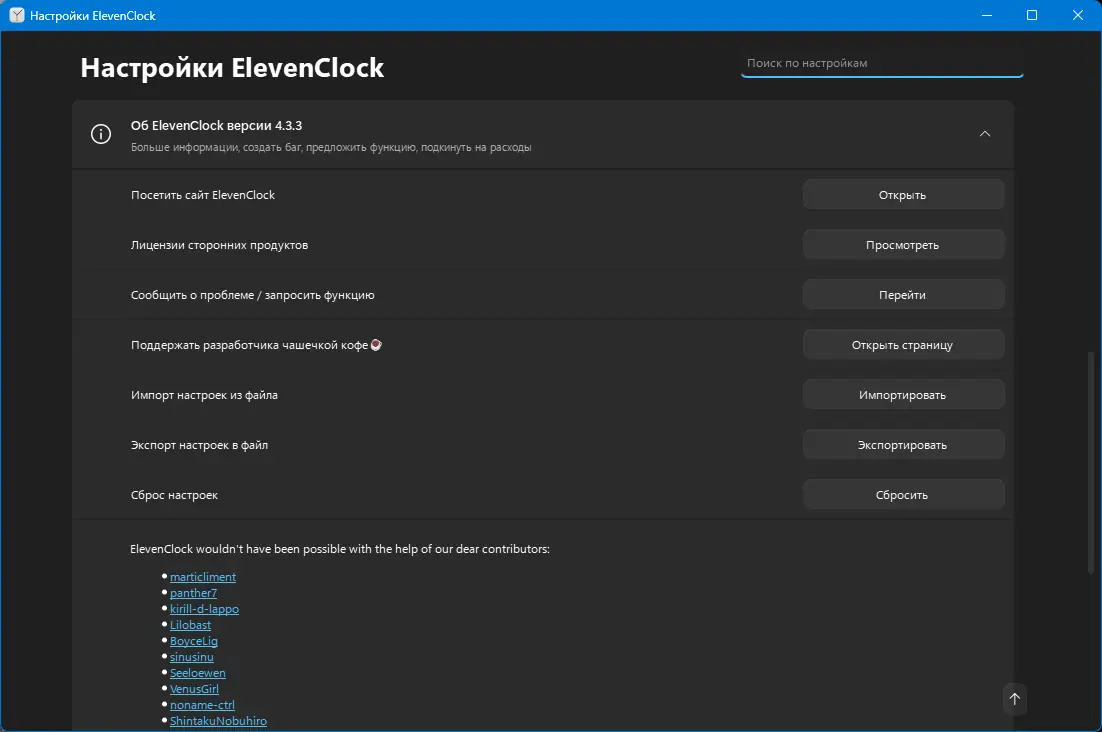The image size is (1102, 732).
Task: Click the ShintakuNobuhiro link
Action: [x=218, y=721]
